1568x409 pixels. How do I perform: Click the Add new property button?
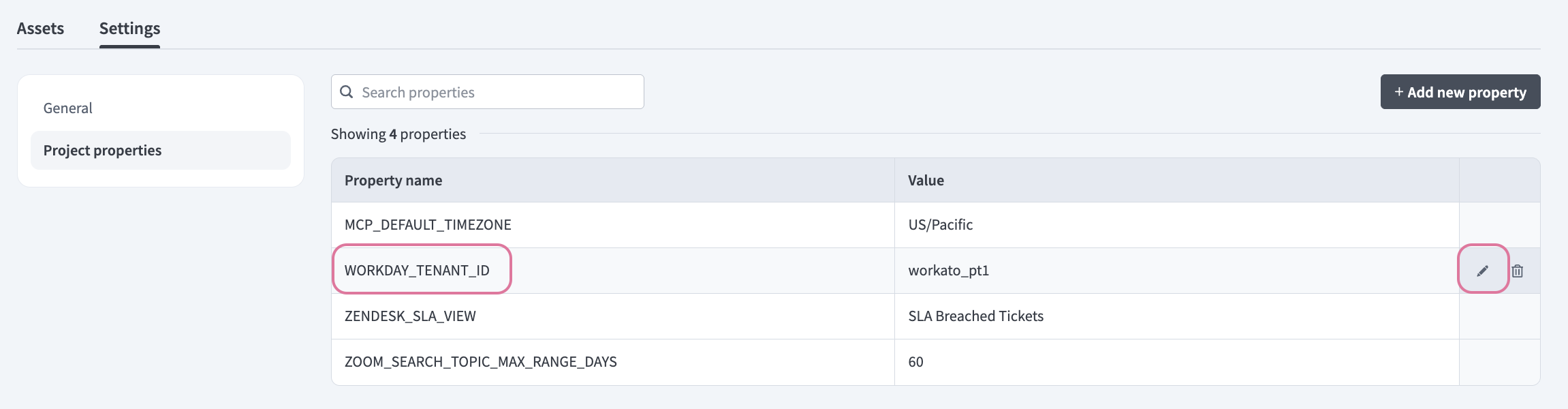pyautogui.click(x=1460, y=92)
